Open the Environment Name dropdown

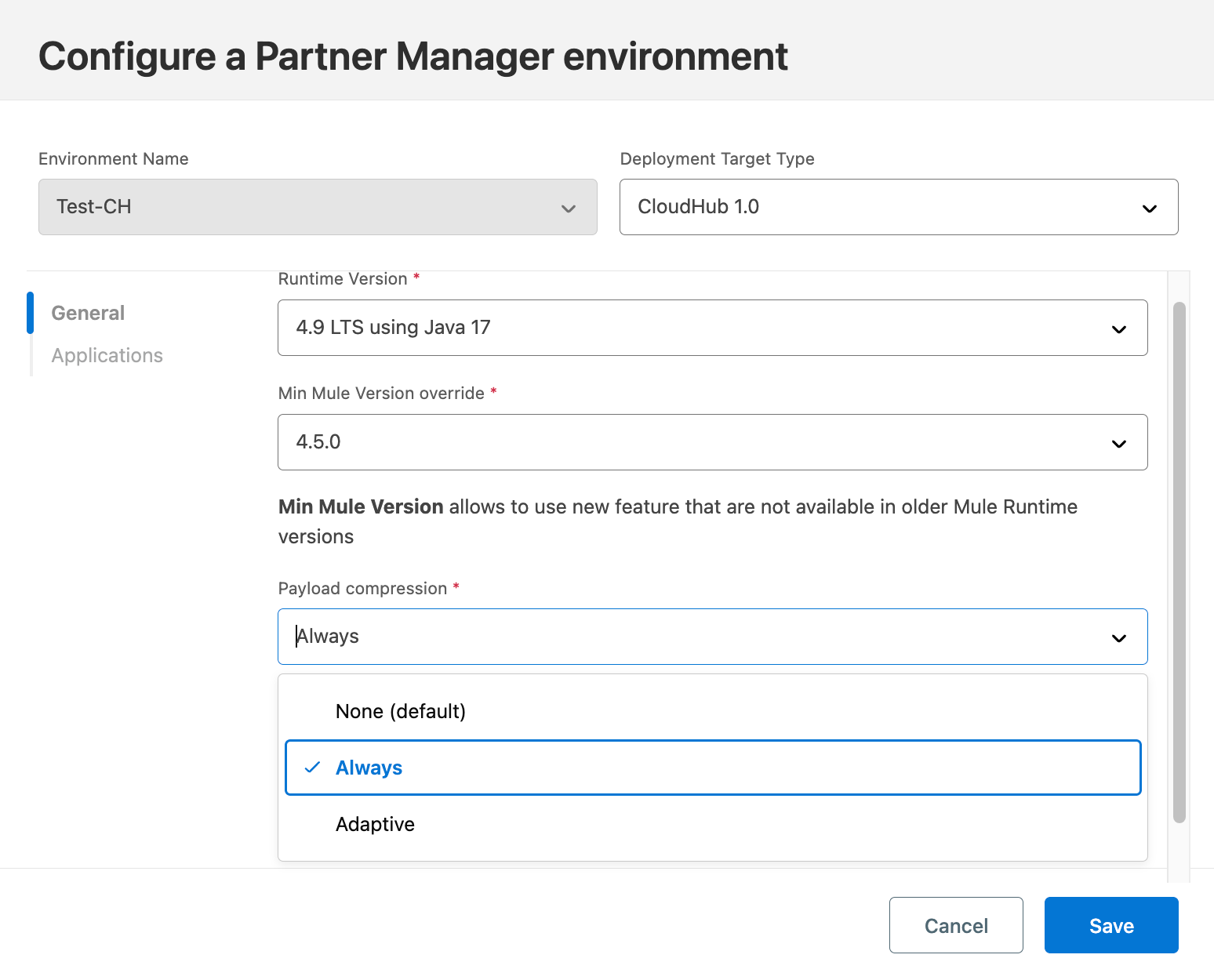pos(318,207)
